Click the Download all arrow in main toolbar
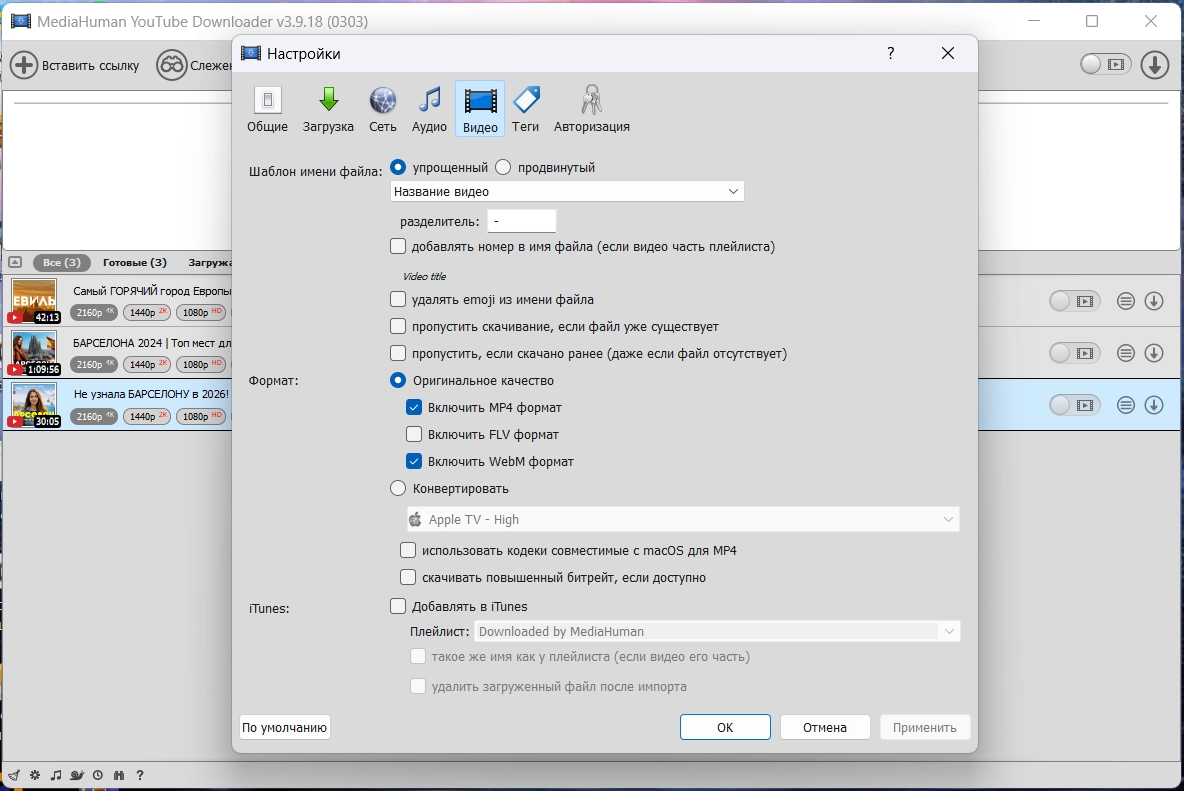The height and width of the screenshot is (791, 1184). pyautogui.click(x=1155, y=65)
